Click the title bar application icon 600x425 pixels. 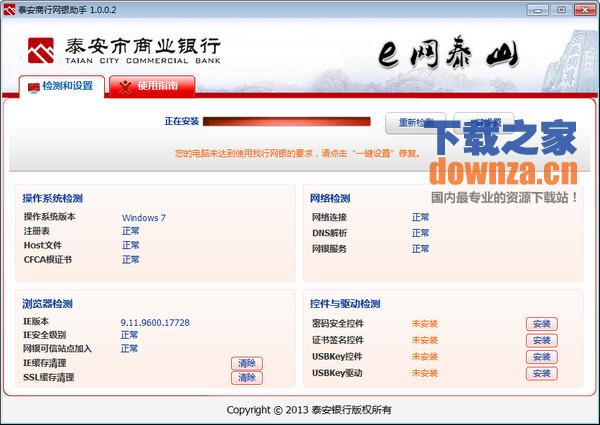[9, 10]
